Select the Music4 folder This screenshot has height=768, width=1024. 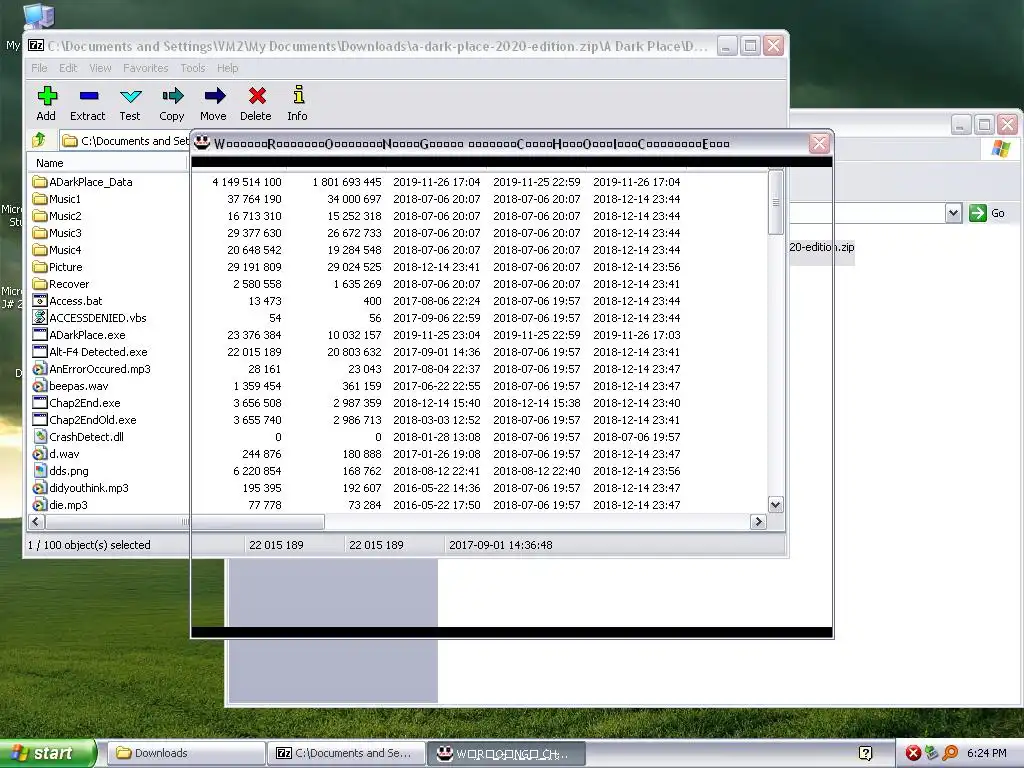pos(57,249)
